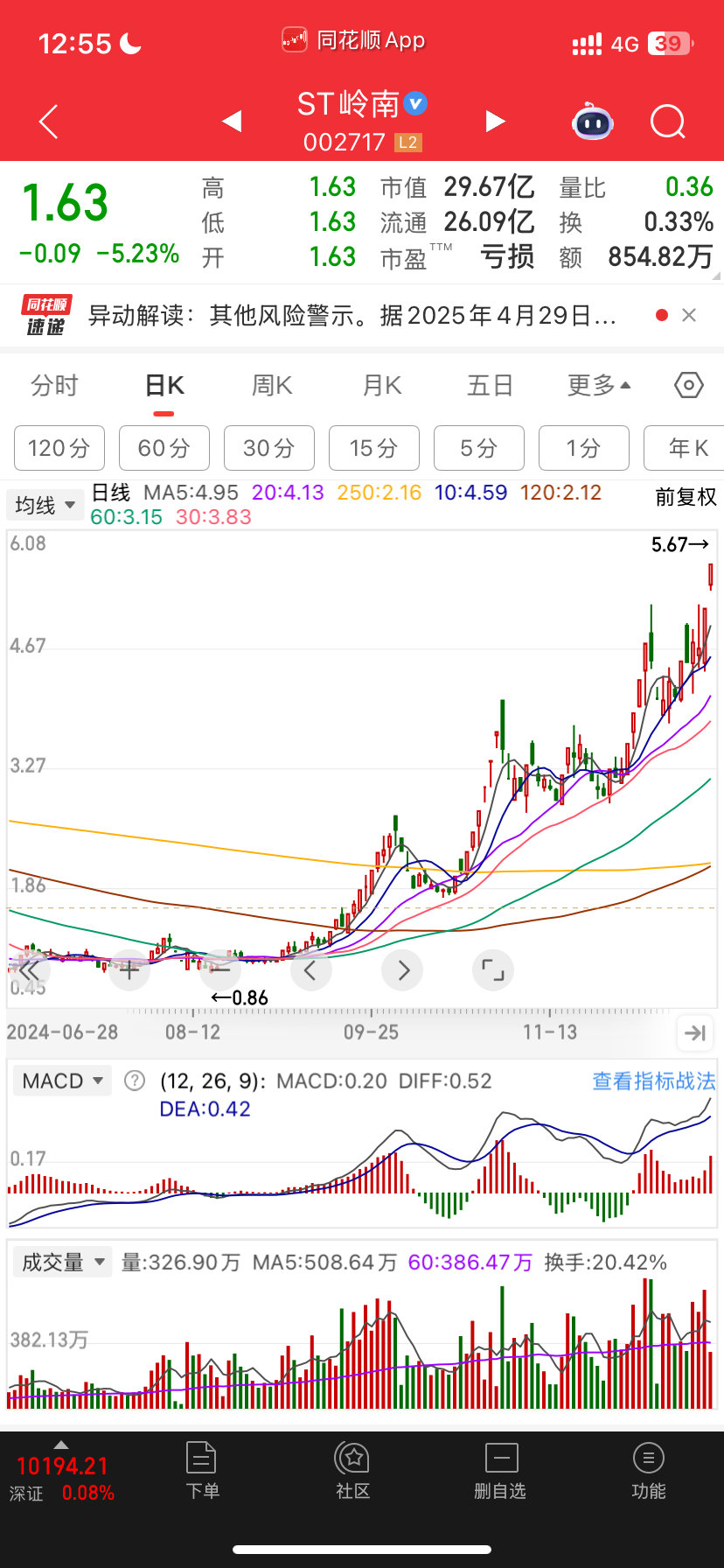
Task: Select 30分 period button
Action: coord(269,448)
